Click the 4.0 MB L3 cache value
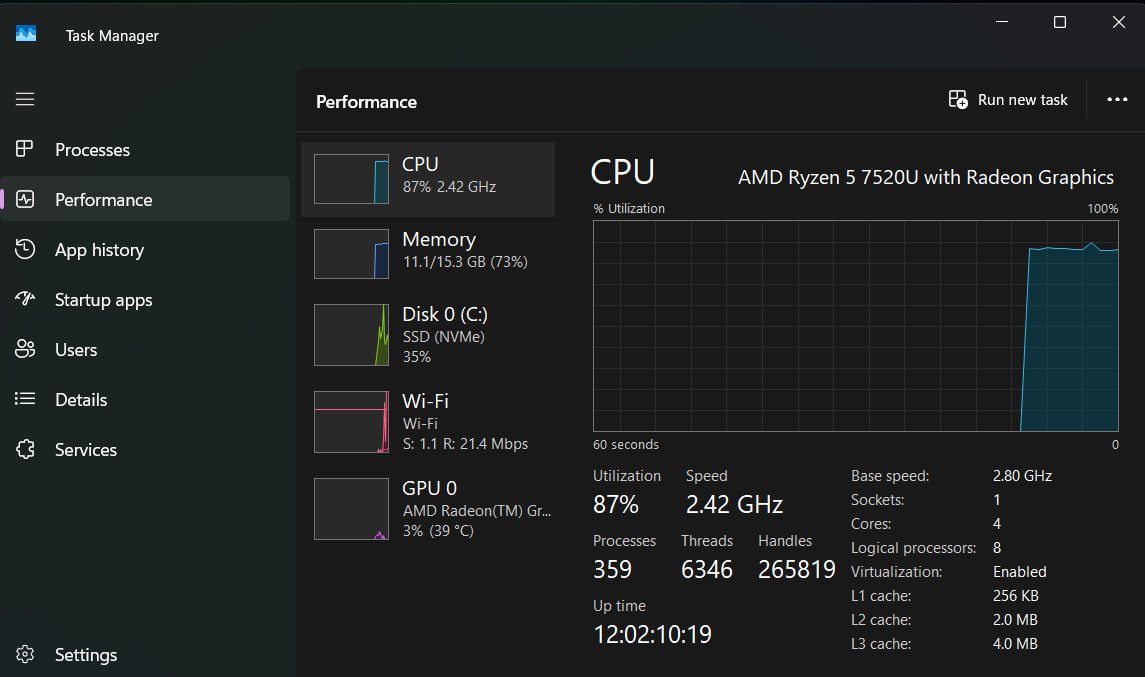The height and width of the screenshot is (677, 1145). [x=1015, y=644]
